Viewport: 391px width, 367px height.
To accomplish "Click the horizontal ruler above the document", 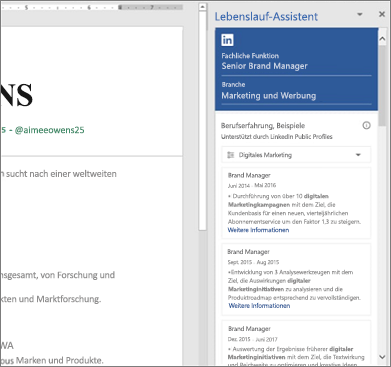I will point(92,7).
